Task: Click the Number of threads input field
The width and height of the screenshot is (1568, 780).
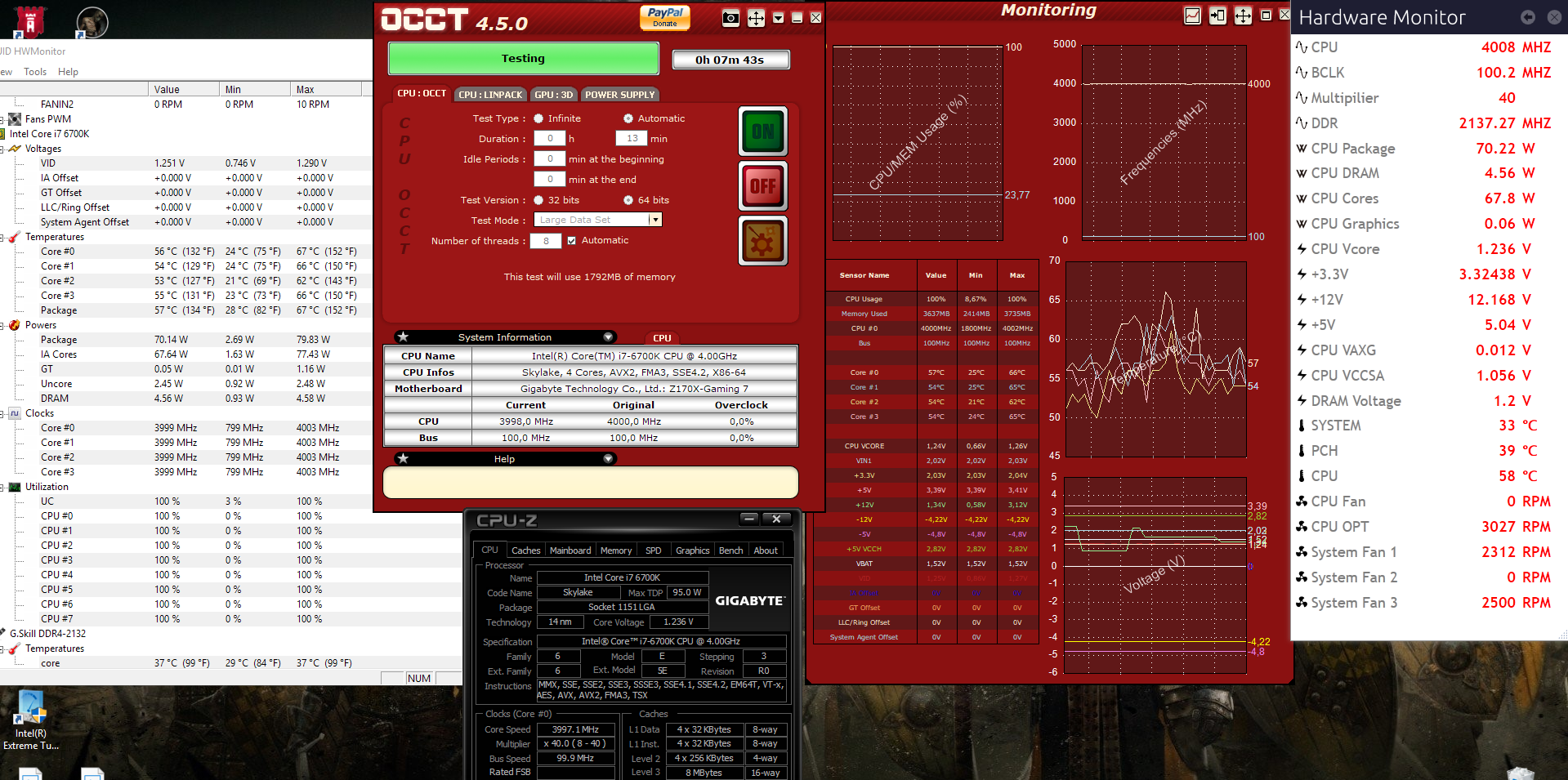Action: tap(546, 241)
